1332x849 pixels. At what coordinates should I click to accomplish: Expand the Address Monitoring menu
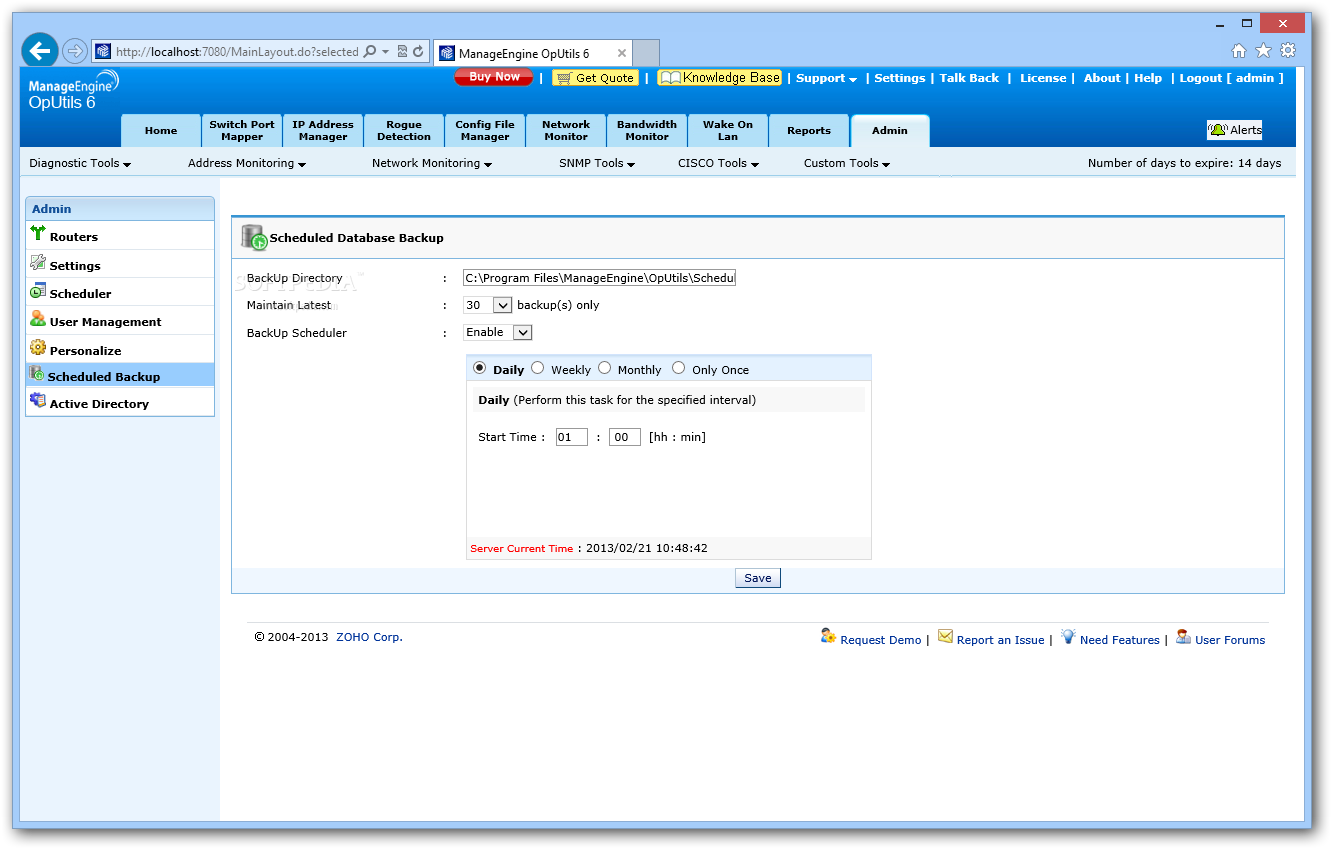tap(247, 163)
